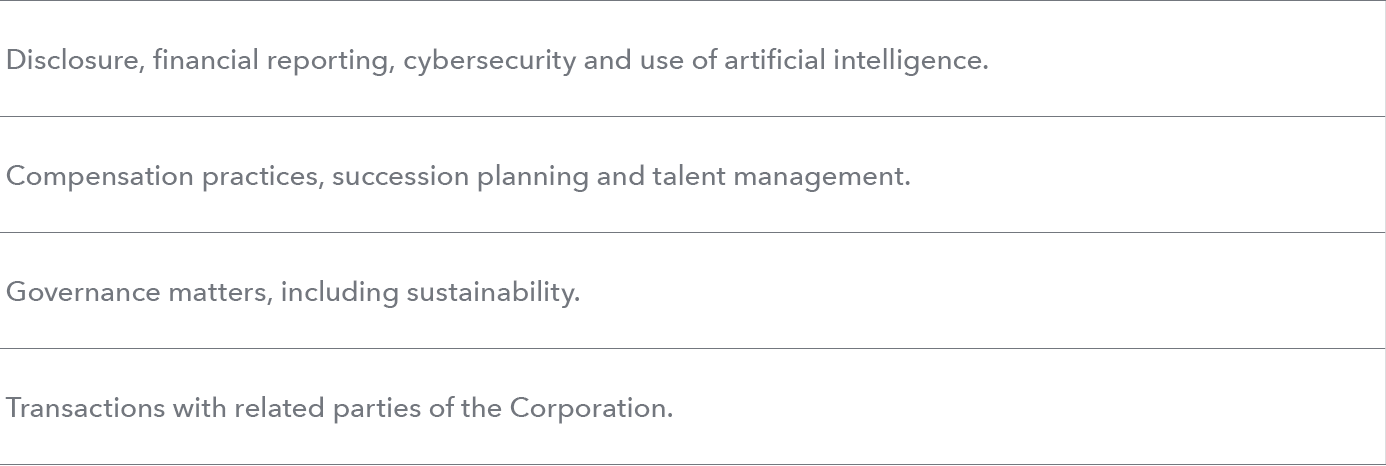The height and width of the screenshot is (466, 1386).
Task: Click the word "Compensation"
Action: click(x=100, y=176)
